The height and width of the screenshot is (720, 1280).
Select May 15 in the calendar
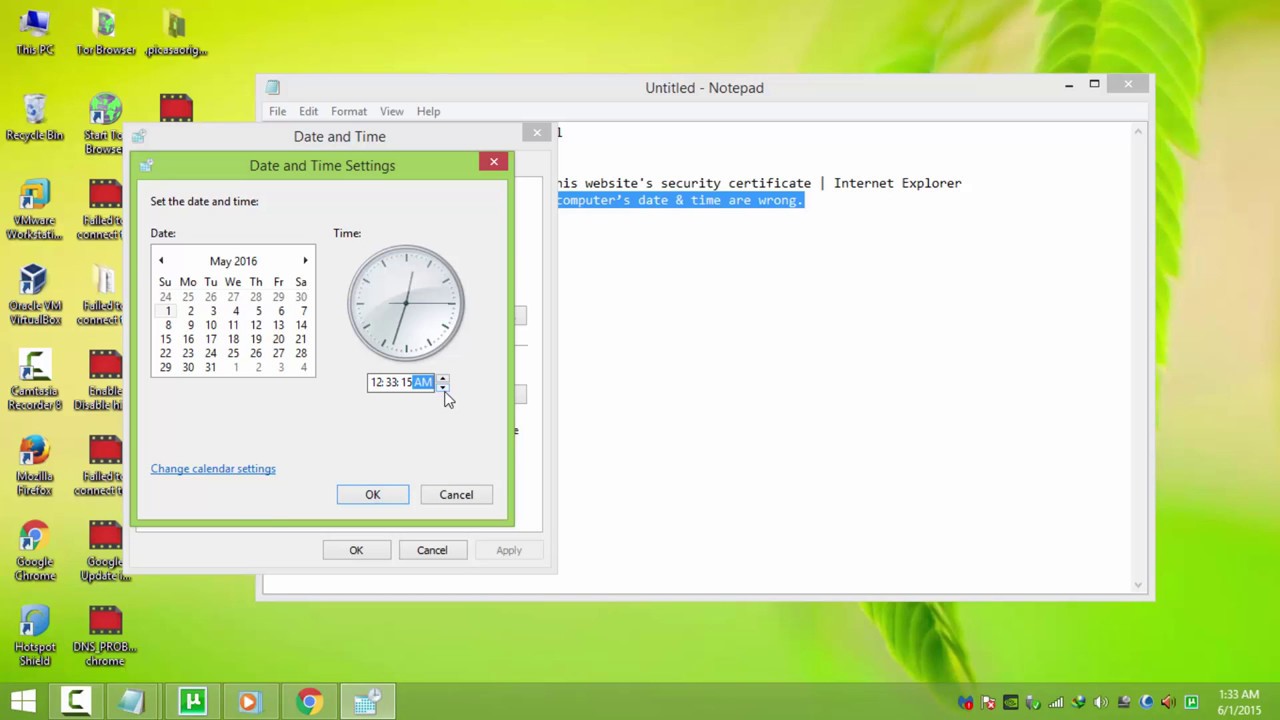(x=165, y=339)
